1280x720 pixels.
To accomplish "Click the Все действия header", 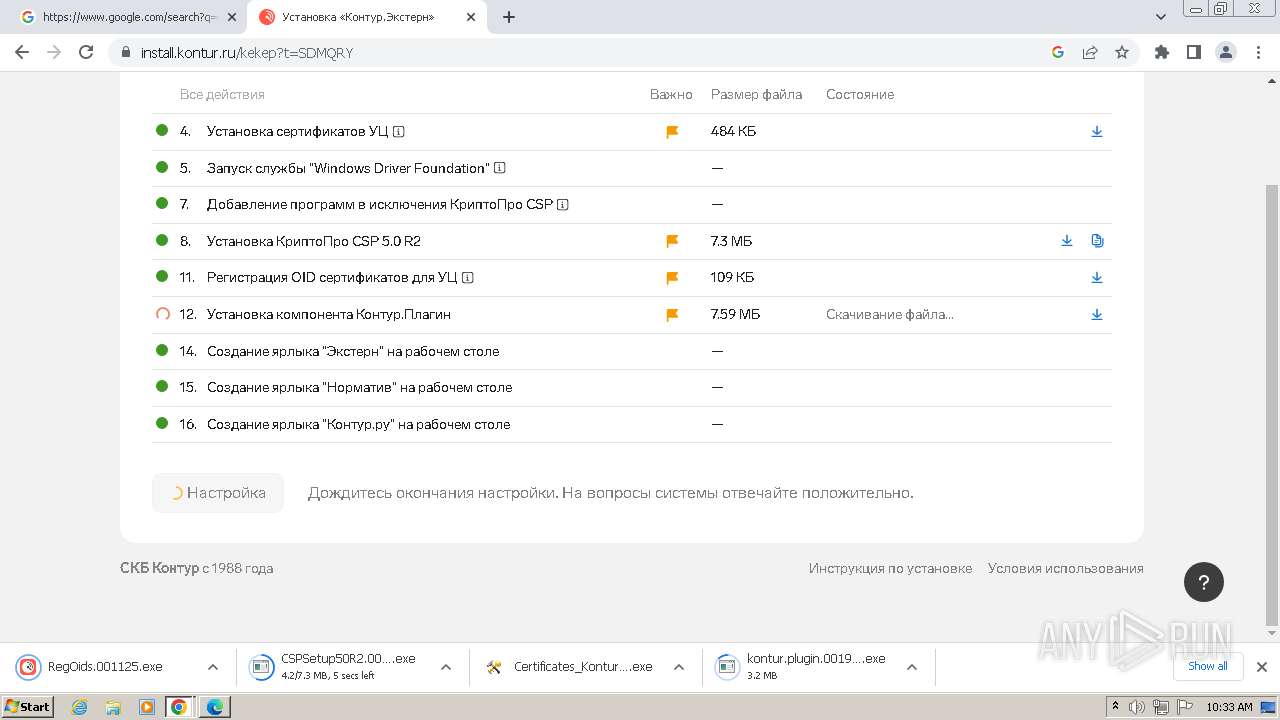I will (222, 94).
